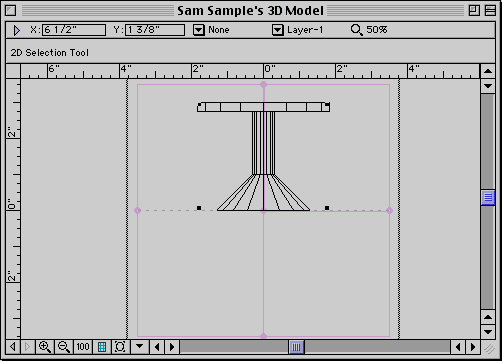The image size is (502, 361).
Task: Click the 'Sam Sample's 3D Model' window title
Action: [x=250, y=11]
